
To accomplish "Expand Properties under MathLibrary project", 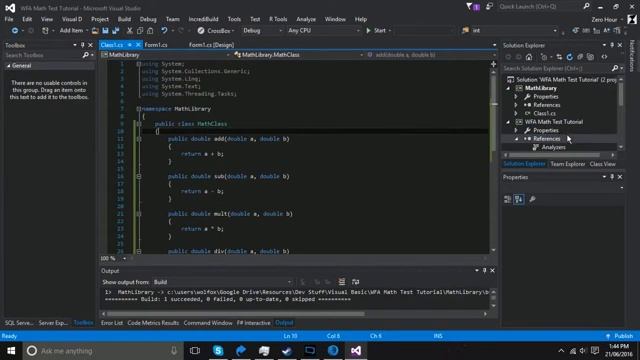I will click(x=516, y=97).
